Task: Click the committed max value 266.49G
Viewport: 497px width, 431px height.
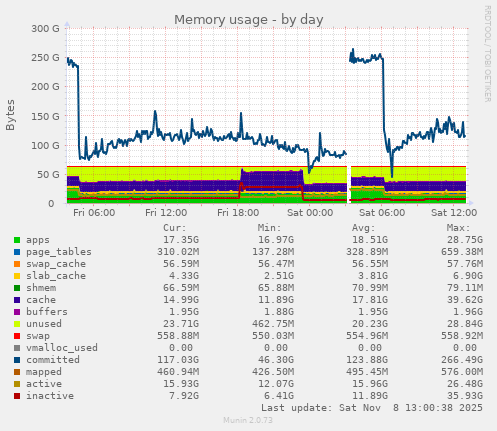Action: point(462,360)
